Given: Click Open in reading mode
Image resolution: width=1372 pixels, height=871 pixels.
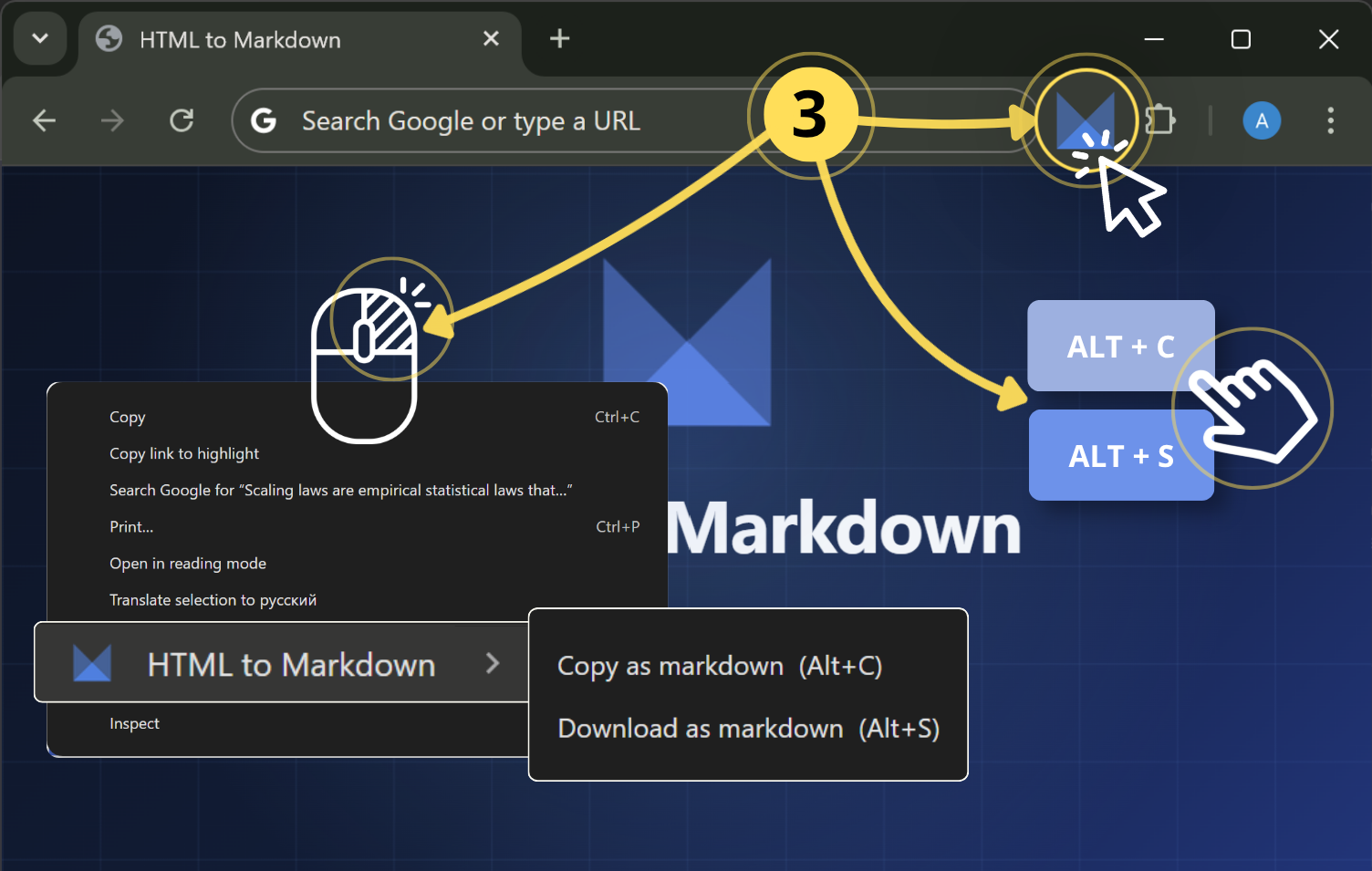Looking at the screenshot, I should point(188,564).
